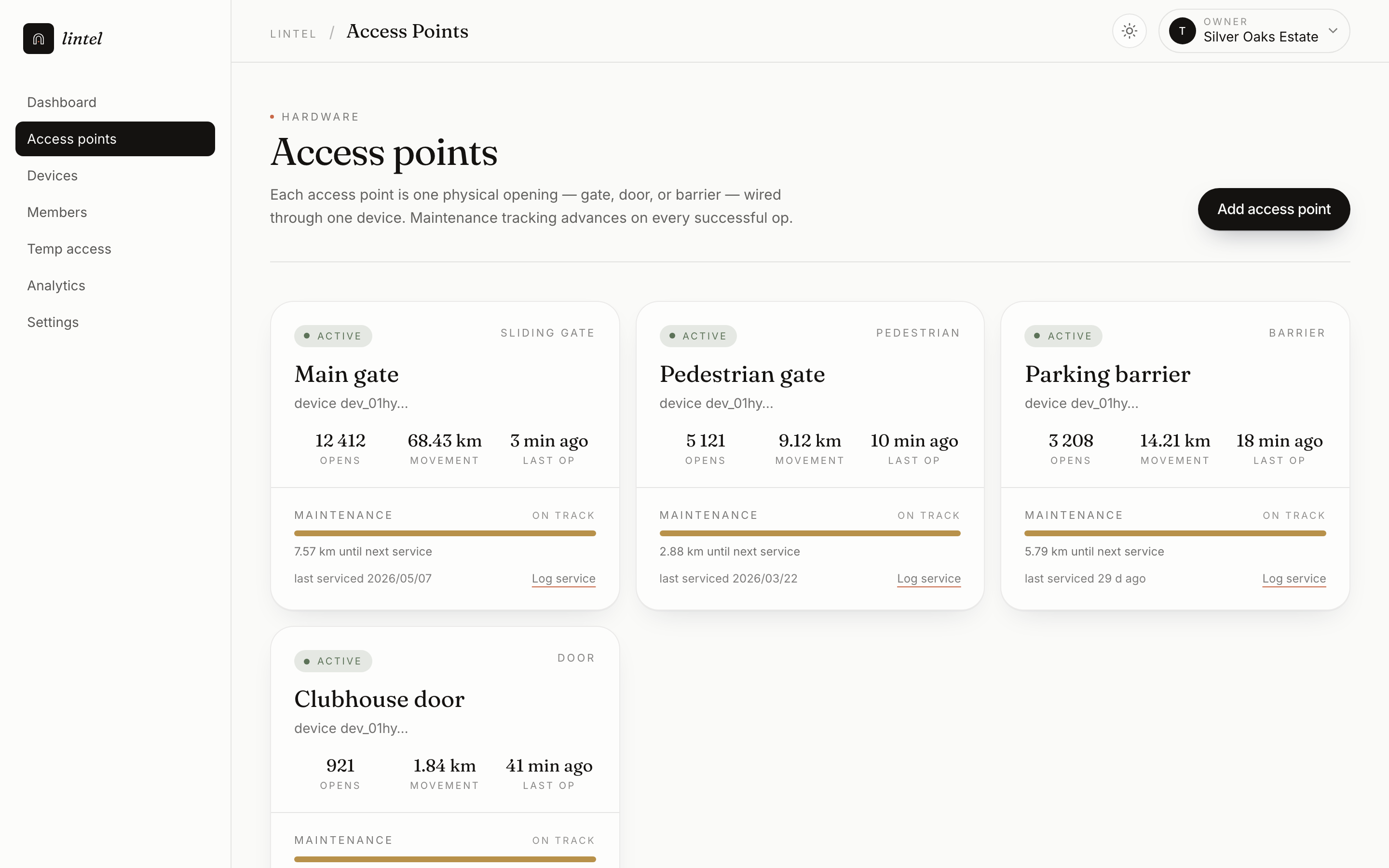Select the highlighted Access points sidebar item
Viewport: 1389px width, 868px height.
click(x=115, y=139)
